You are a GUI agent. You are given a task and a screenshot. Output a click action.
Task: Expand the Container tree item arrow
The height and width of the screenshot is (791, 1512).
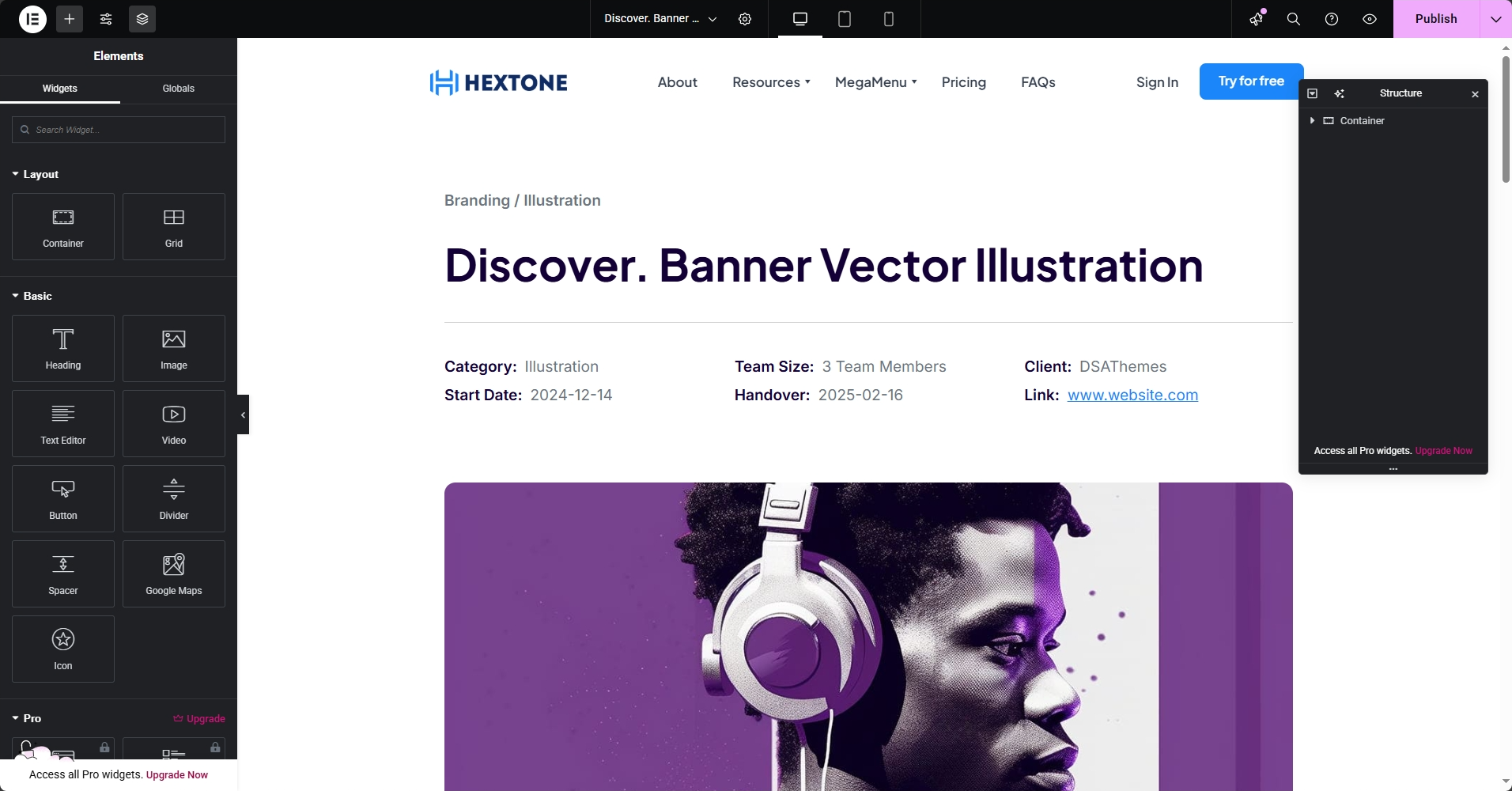1313,121
